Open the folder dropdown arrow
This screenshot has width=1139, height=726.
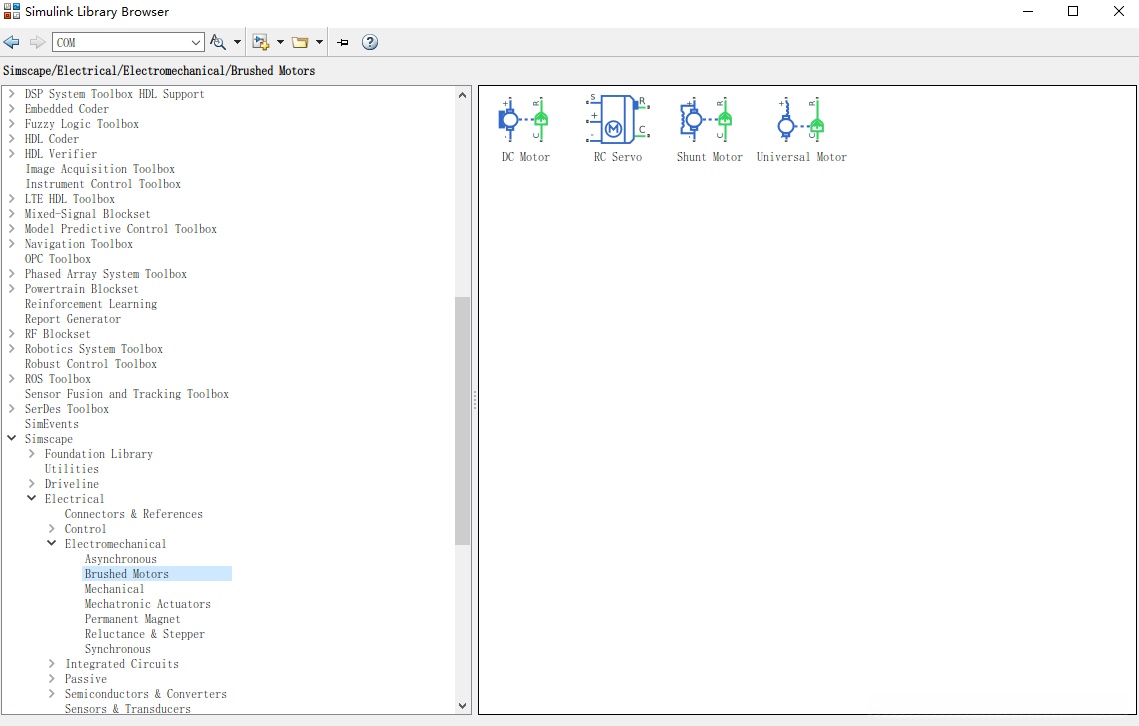pos(319,42)
